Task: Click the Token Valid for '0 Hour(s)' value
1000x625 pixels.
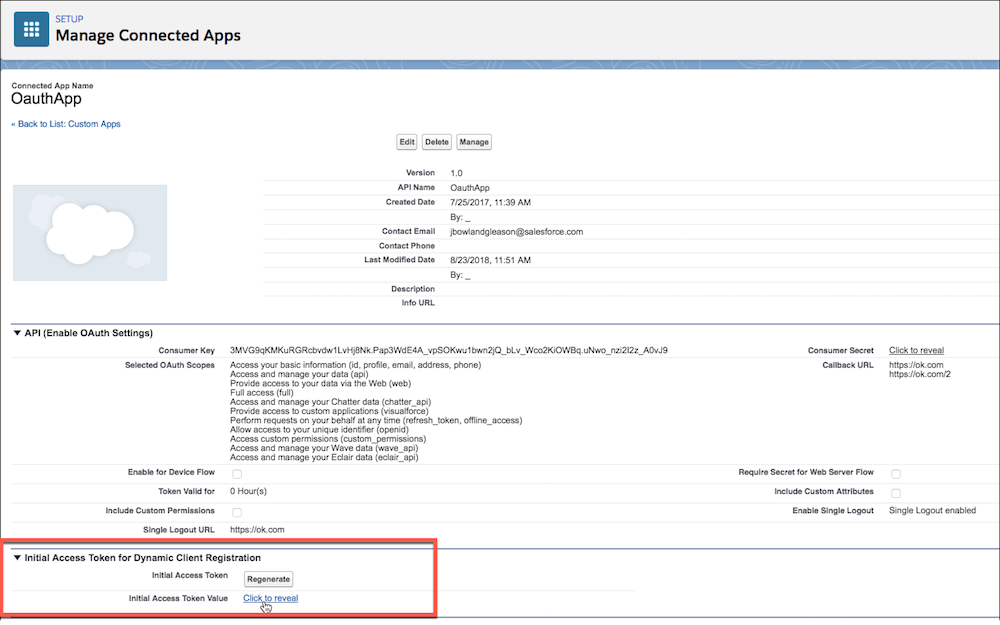Action: pos(248,491)
